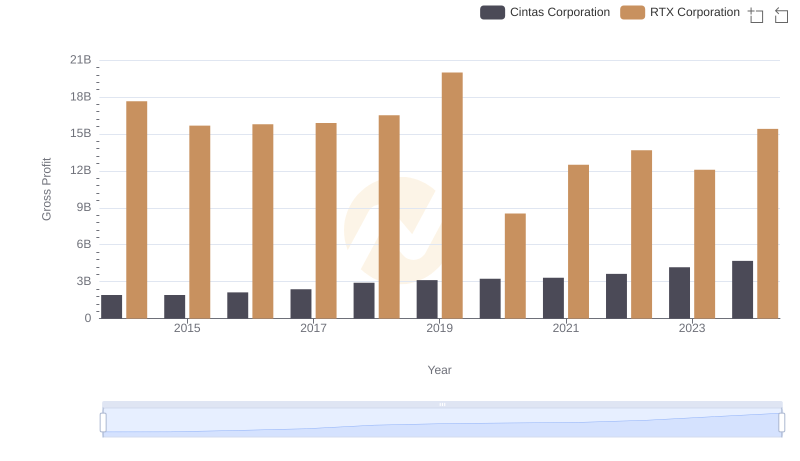Click the 3B y-axis label
Viewport: 800px width, 461px height.
[x=84, y=281]
